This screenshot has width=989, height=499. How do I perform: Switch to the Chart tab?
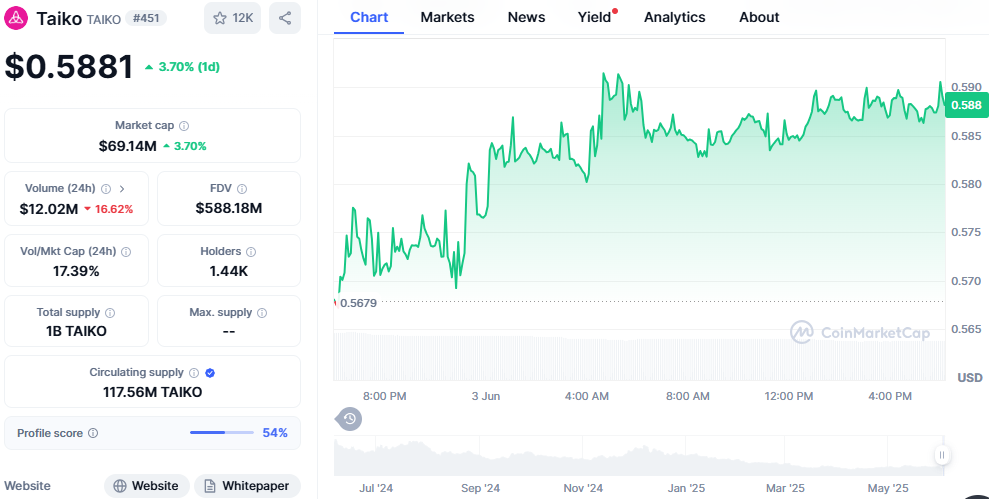point(369,17)
